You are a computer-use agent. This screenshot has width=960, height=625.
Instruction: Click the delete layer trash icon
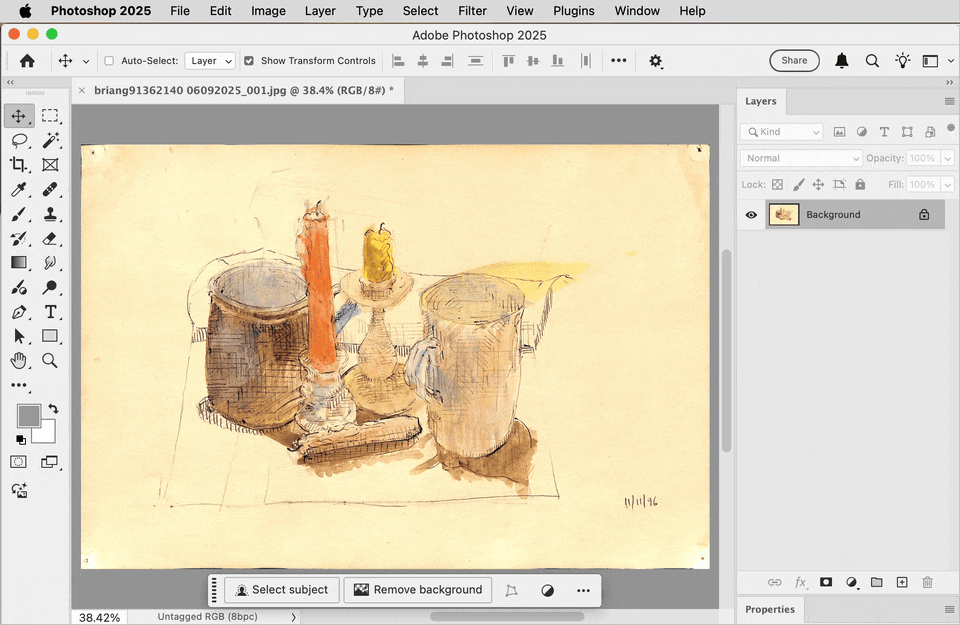coord(927,582)
